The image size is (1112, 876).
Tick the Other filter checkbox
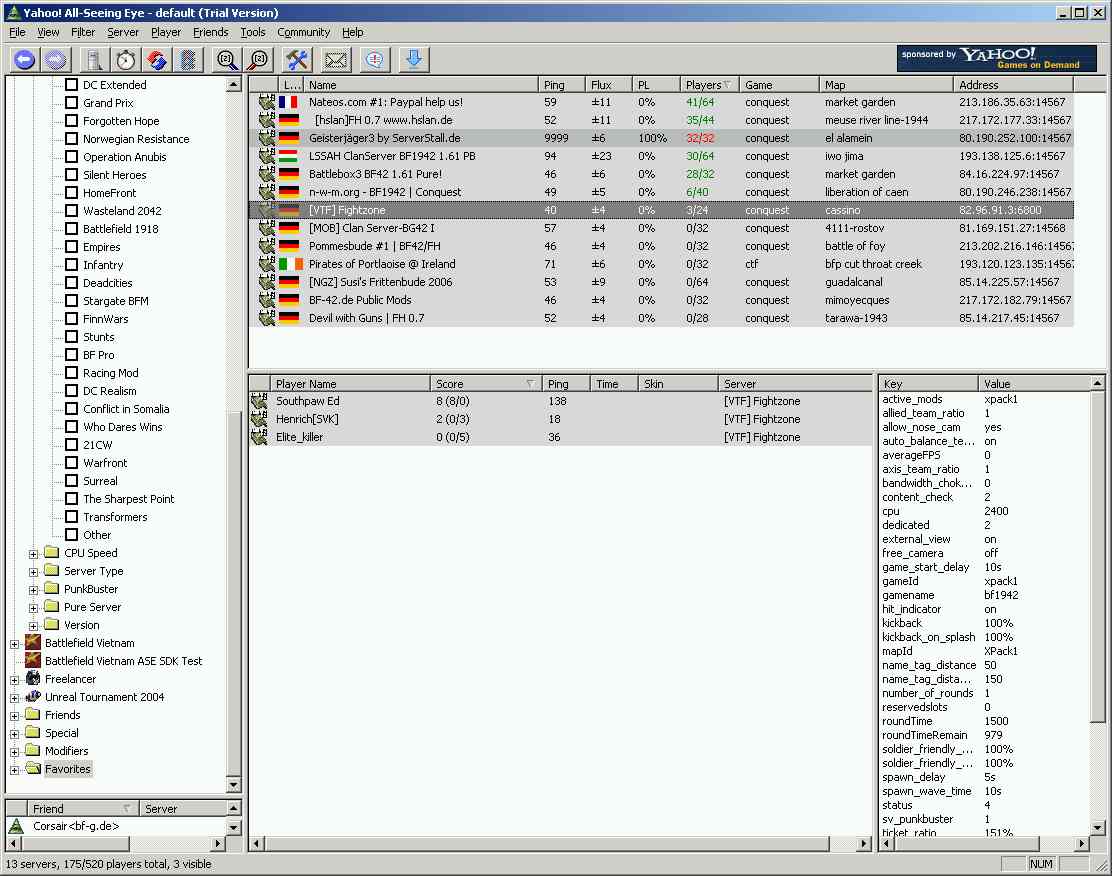coord(71,535)
